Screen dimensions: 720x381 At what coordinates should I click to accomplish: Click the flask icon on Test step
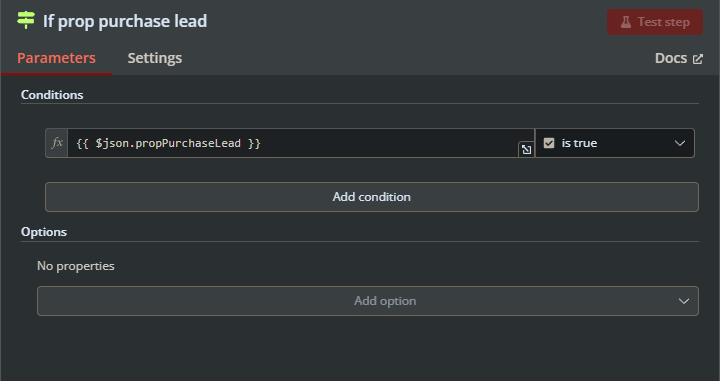(x=625, y=22)
